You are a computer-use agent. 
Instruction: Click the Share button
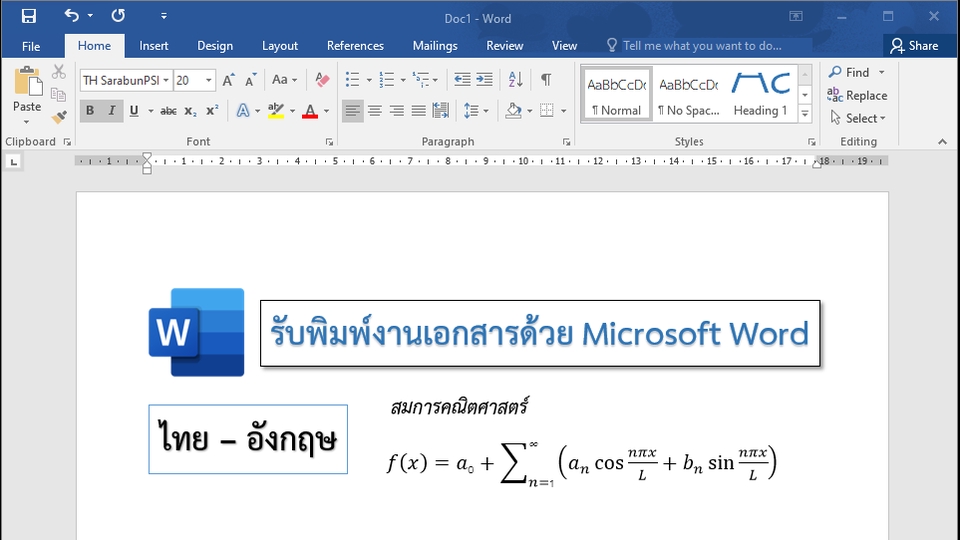[915, 46]
